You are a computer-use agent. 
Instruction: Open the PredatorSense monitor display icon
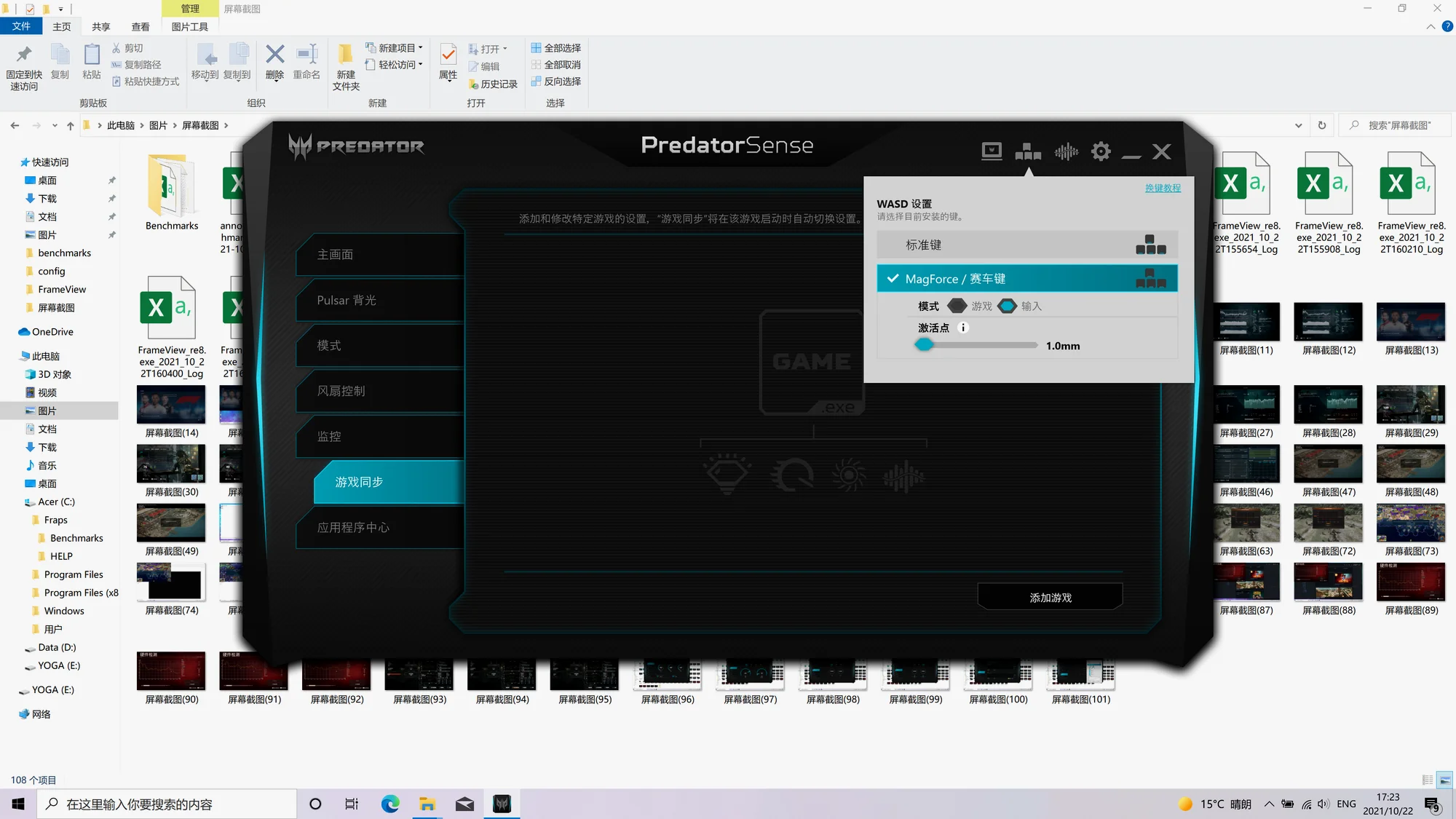pyautogui.click(x=992, y=151)
